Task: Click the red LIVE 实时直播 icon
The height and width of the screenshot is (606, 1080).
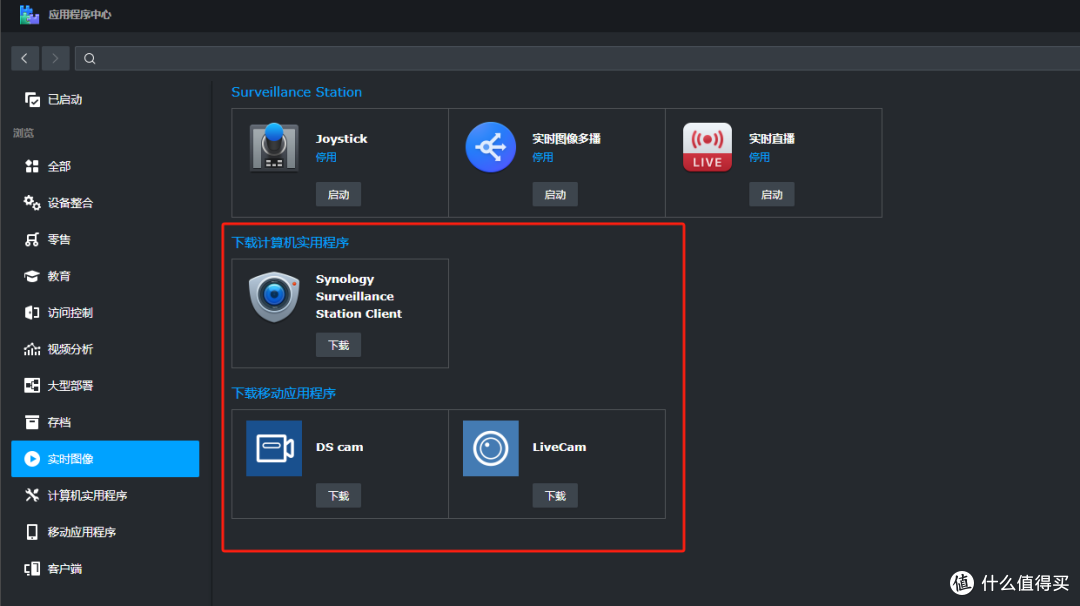Action: tap(707, 147)
